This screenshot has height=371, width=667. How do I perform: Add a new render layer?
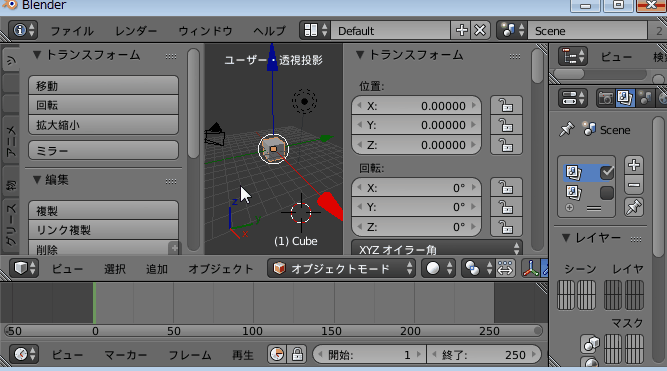tap(634, 165)
